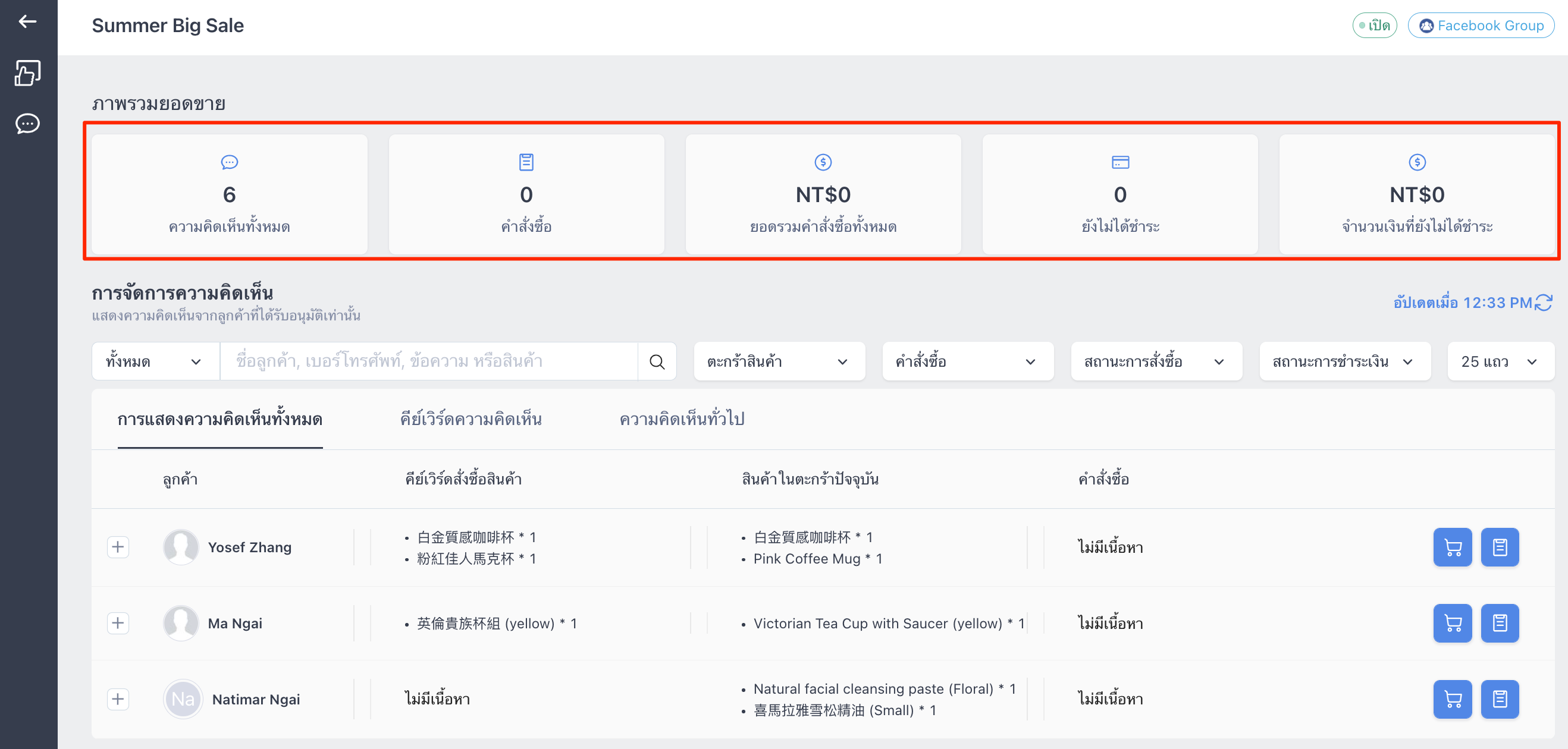Open order form for Natimar Ngai
Image resolution: width=1568 pixels, height=749 pixels.
pos(1500,699)
